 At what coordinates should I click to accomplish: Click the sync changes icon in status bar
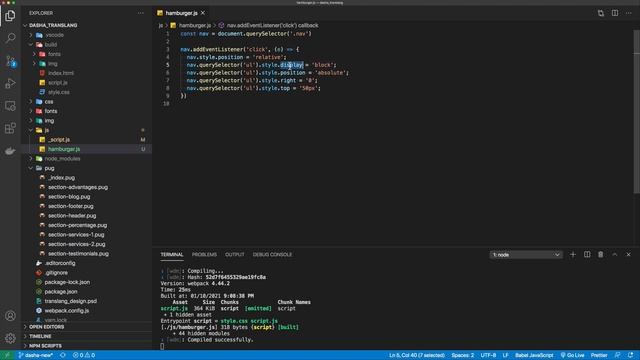click(x=62, y=355)
